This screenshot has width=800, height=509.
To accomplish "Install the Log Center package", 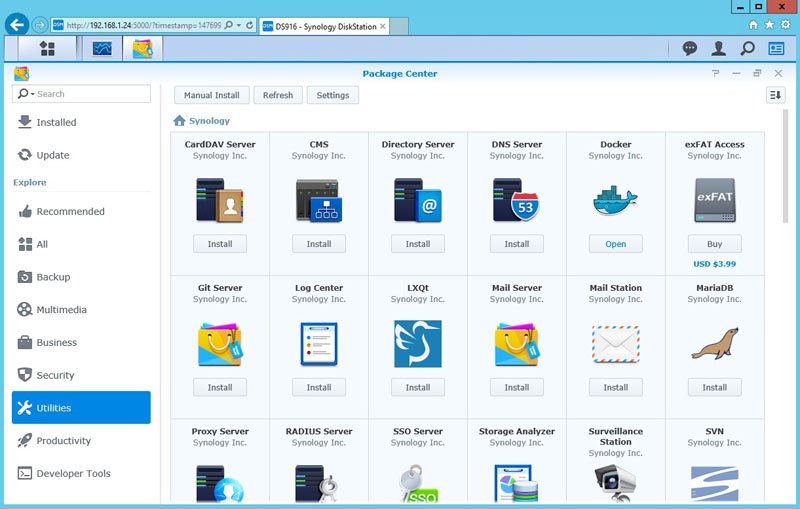I will 319,388.
